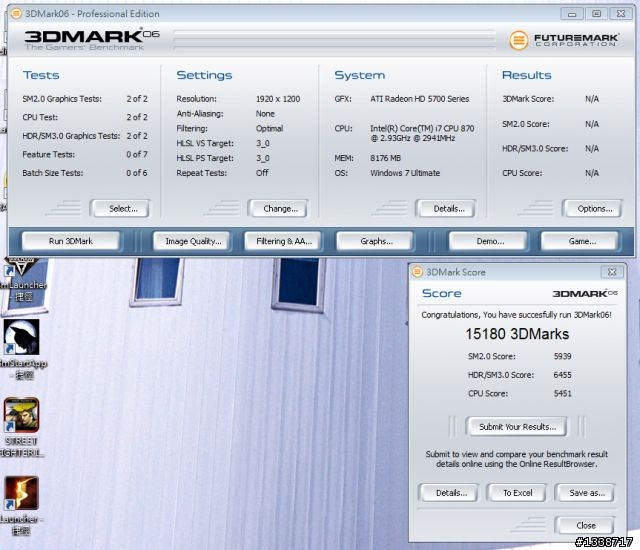The height and width of the screenshot is (550, 640).
Task: Click the Score heading in score window
Action: [x=441, y=293]
